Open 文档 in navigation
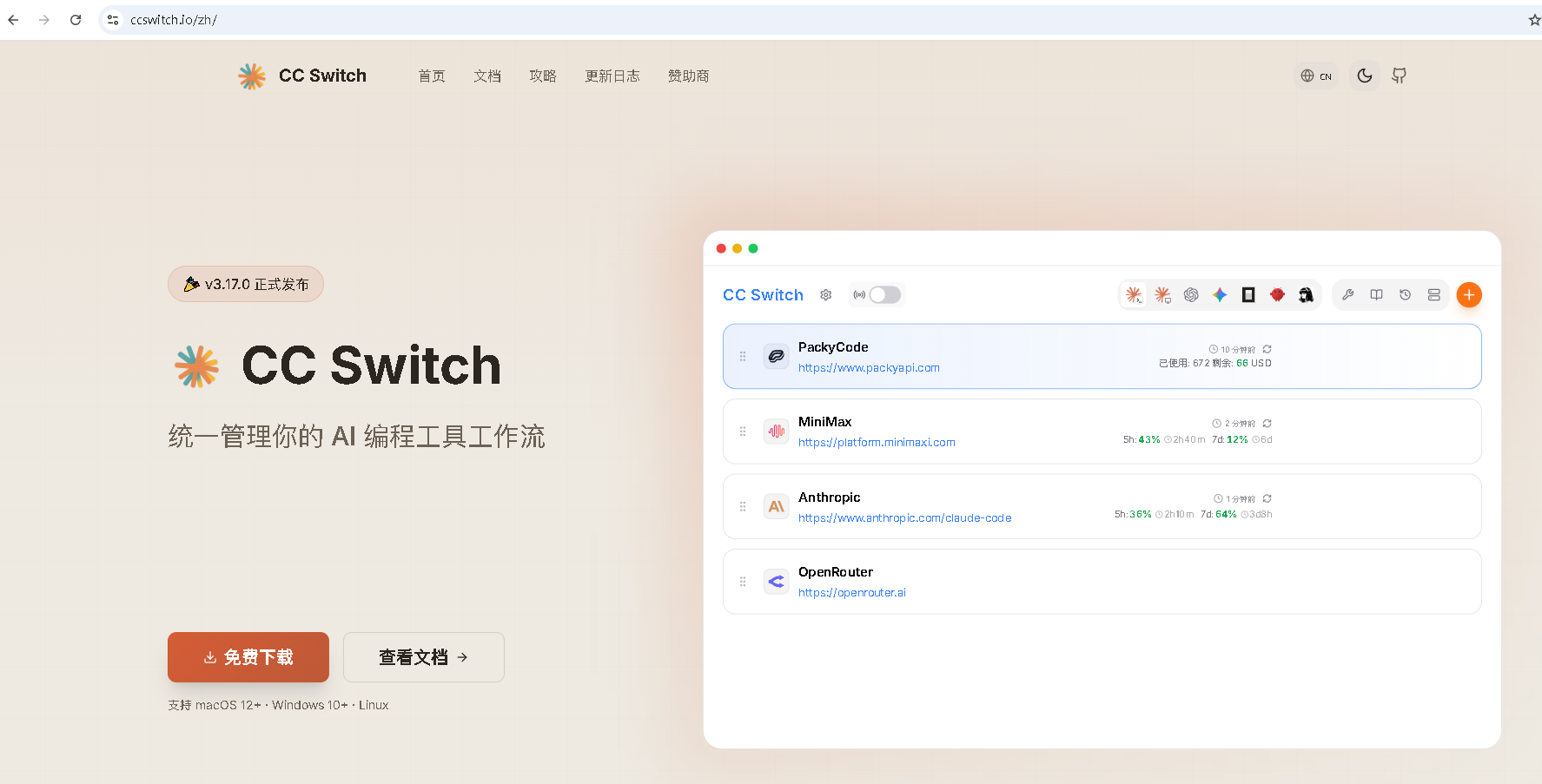This screenshot has width=1542, height=784. (x=487, y=76)
